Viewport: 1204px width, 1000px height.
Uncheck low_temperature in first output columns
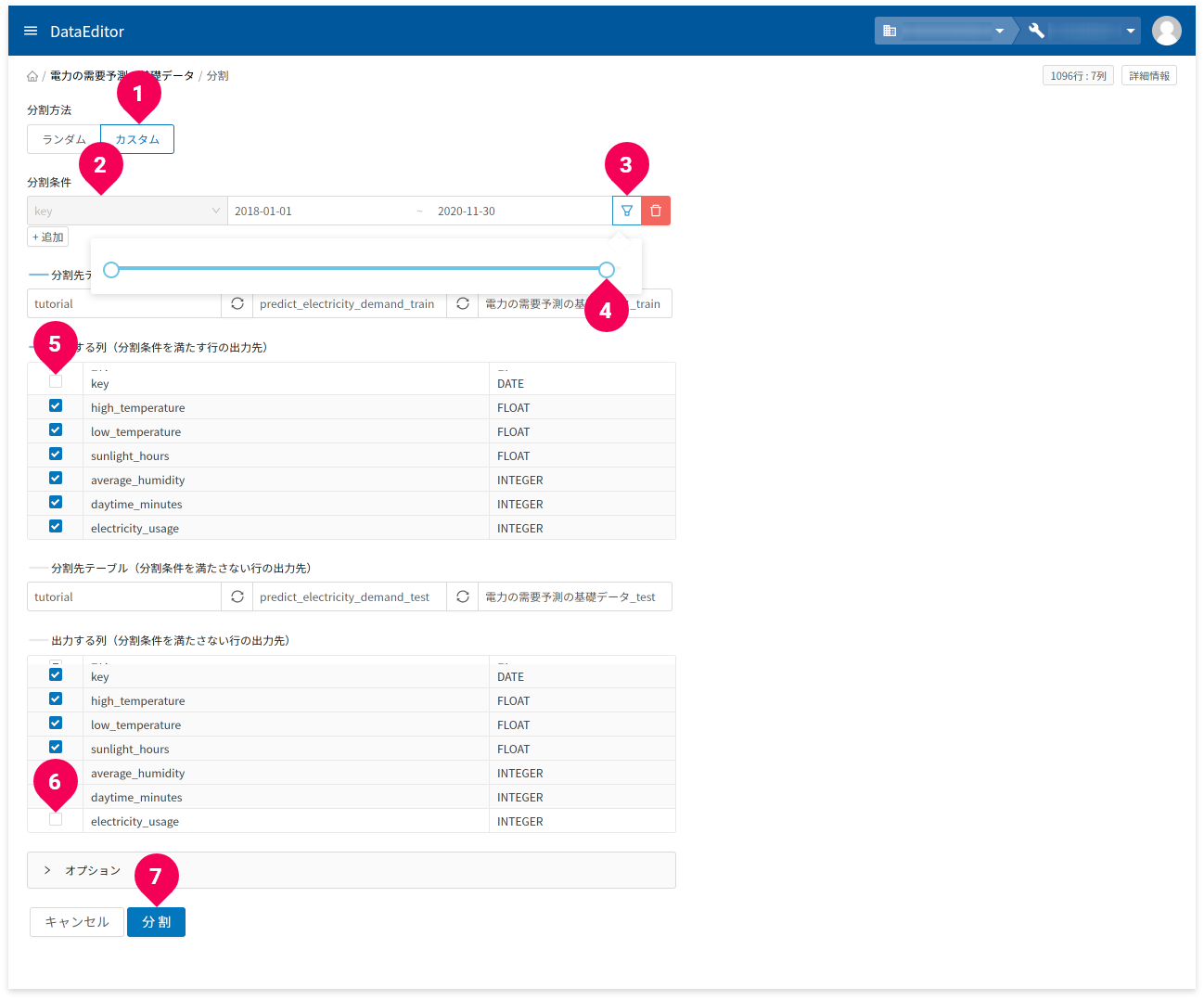pos(56,430)
